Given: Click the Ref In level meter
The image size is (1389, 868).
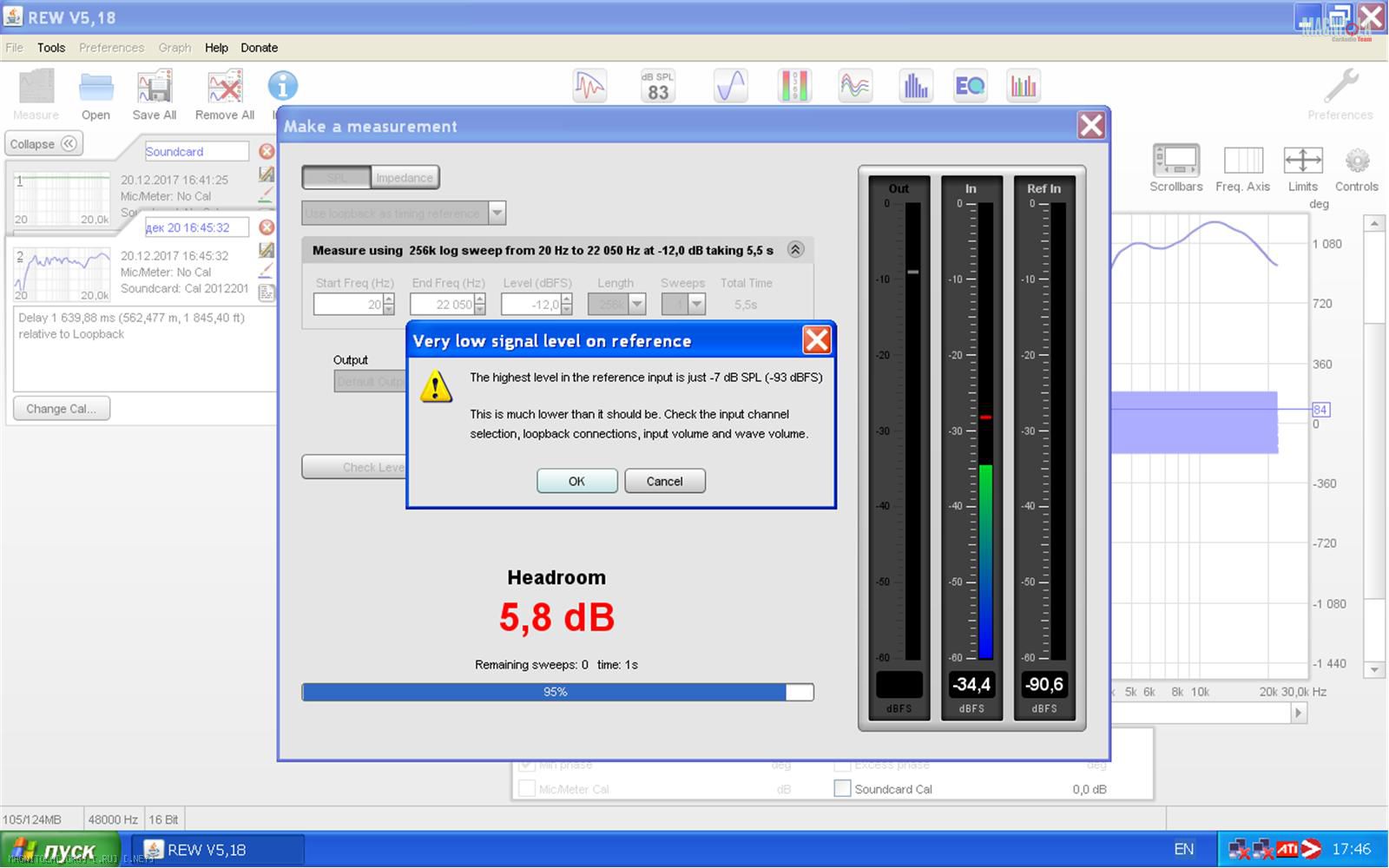Looking at the screenshot, I should [1044, 447].
